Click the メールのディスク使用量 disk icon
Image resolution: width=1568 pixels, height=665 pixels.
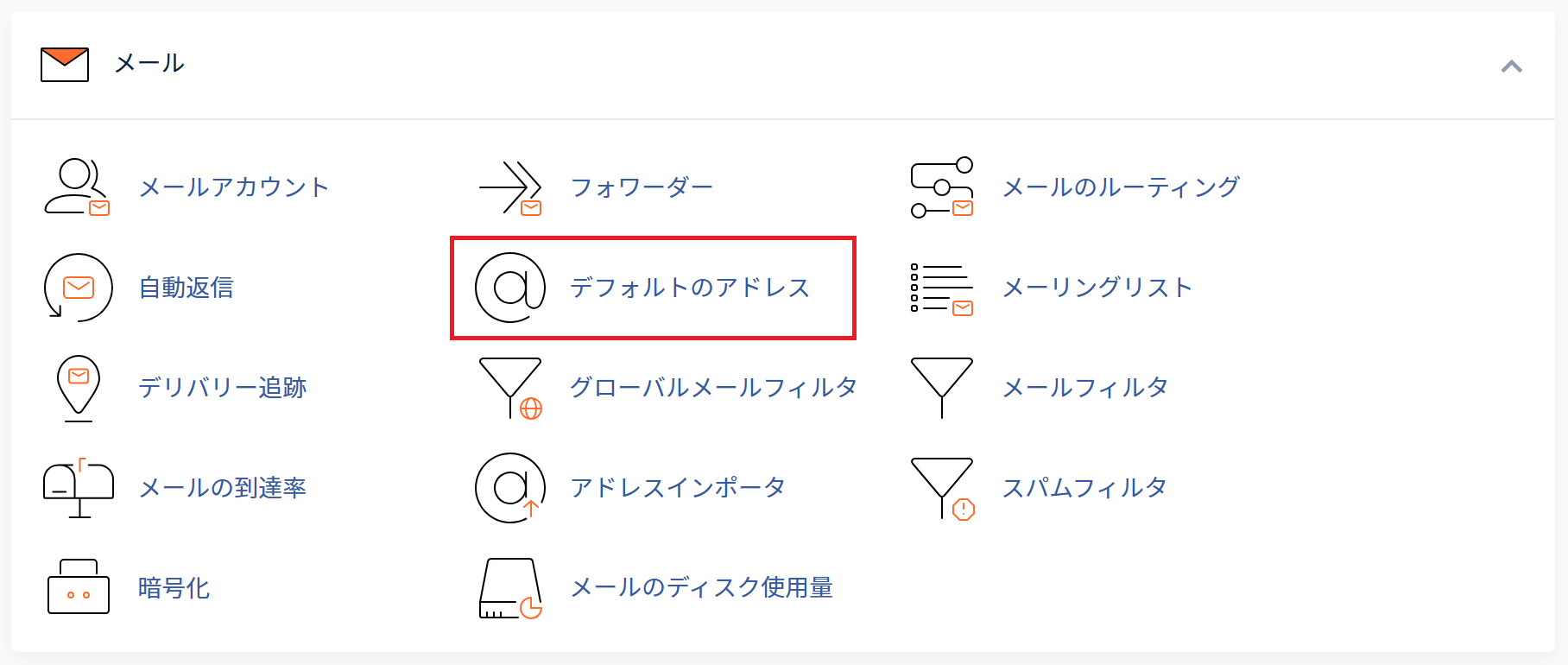coord(510,588)
